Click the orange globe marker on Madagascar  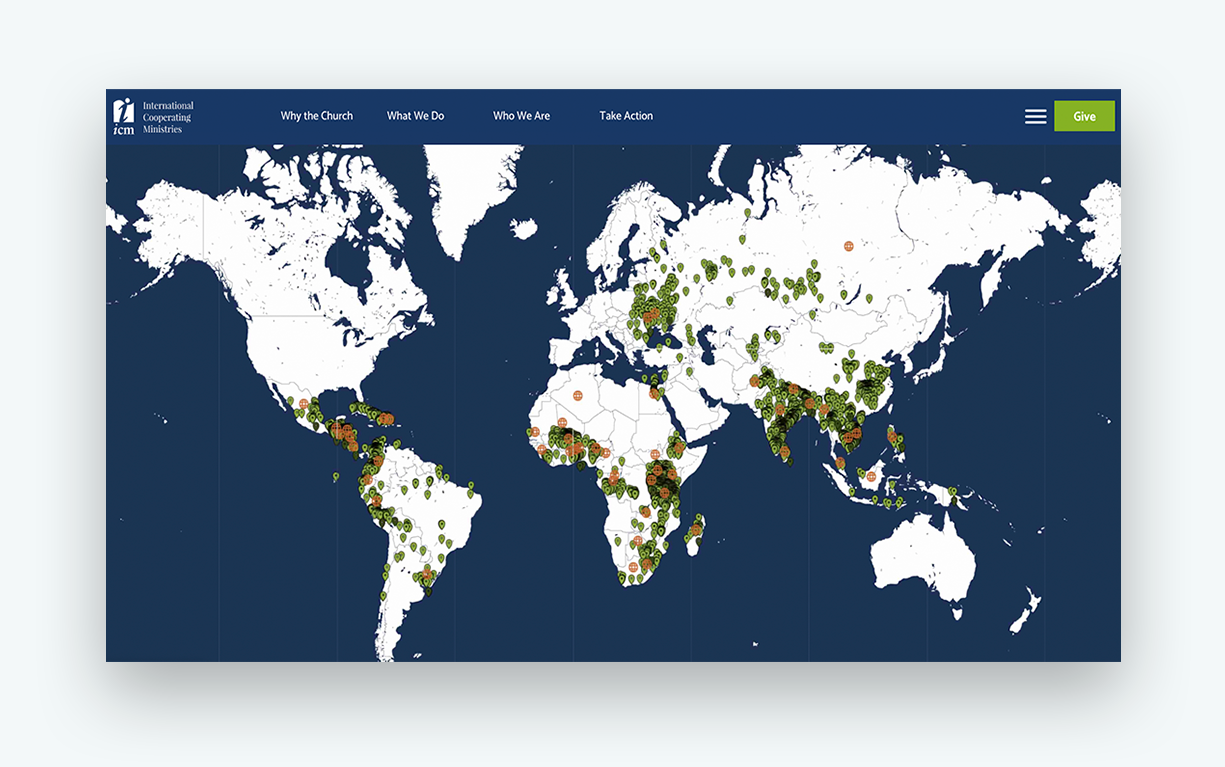tap(695, 530)
